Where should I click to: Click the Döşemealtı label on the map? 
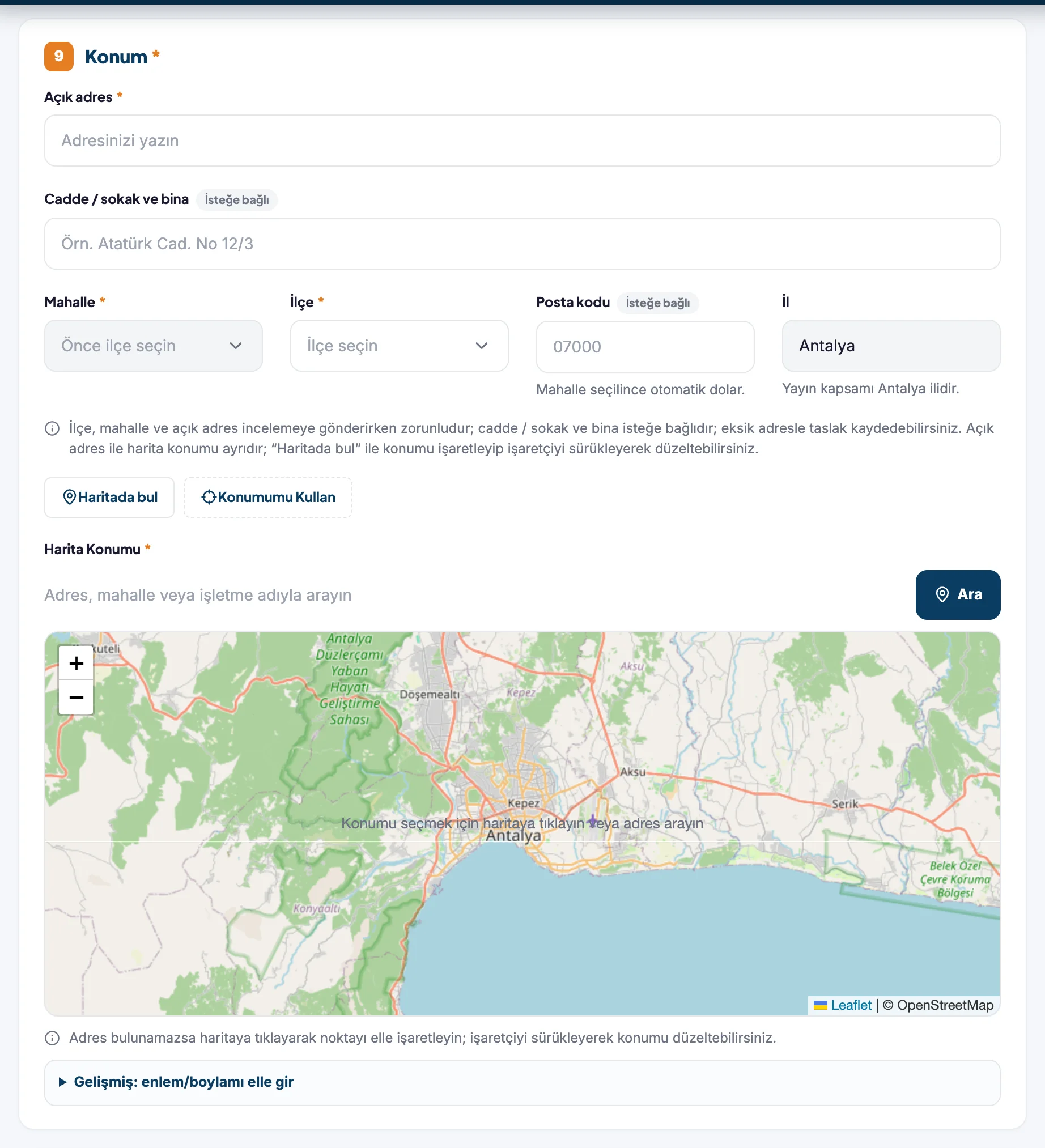click(x=430, y=694)
